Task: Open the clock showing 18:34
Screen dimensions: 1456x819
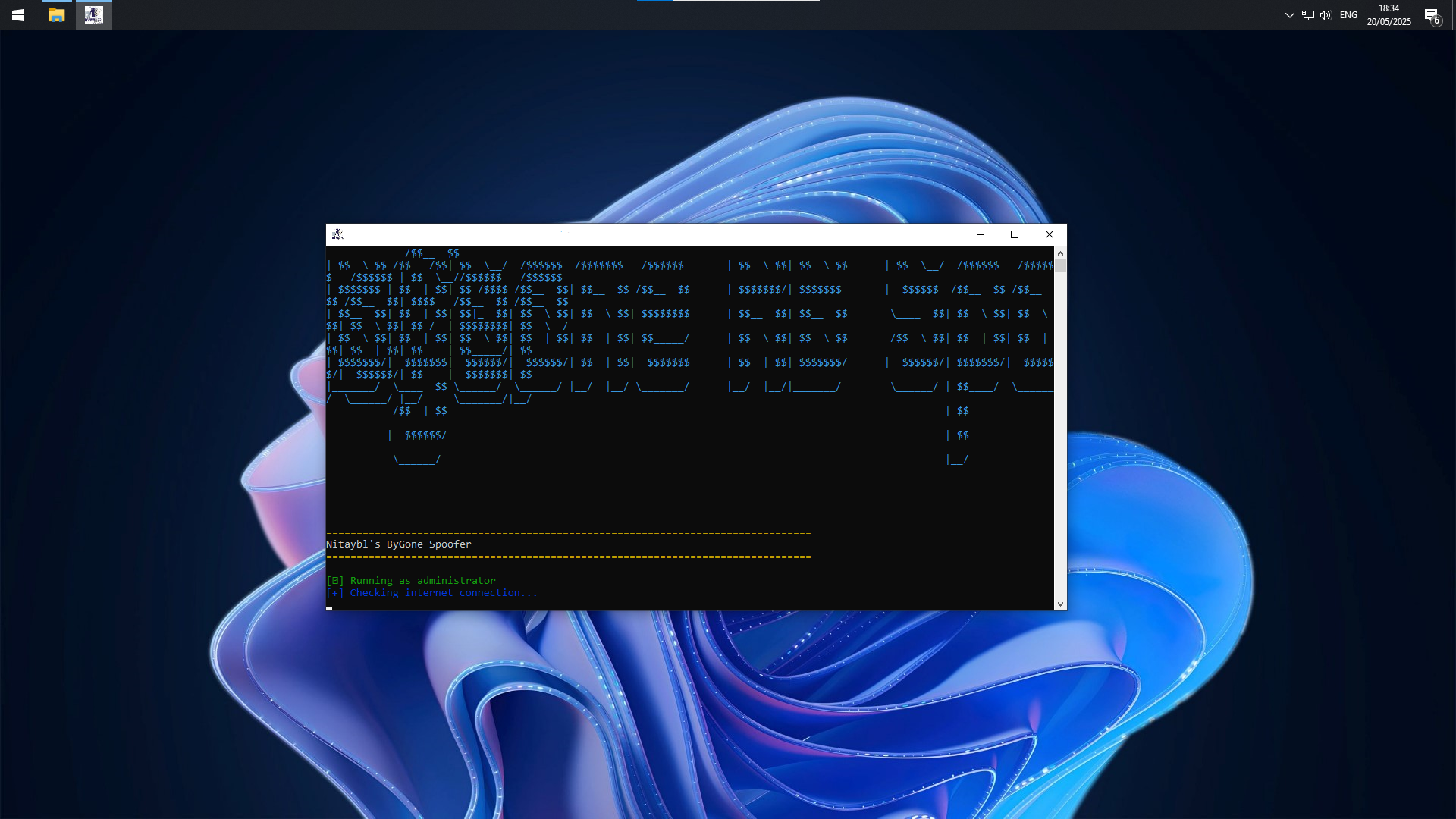Action: pos(1389,15)
